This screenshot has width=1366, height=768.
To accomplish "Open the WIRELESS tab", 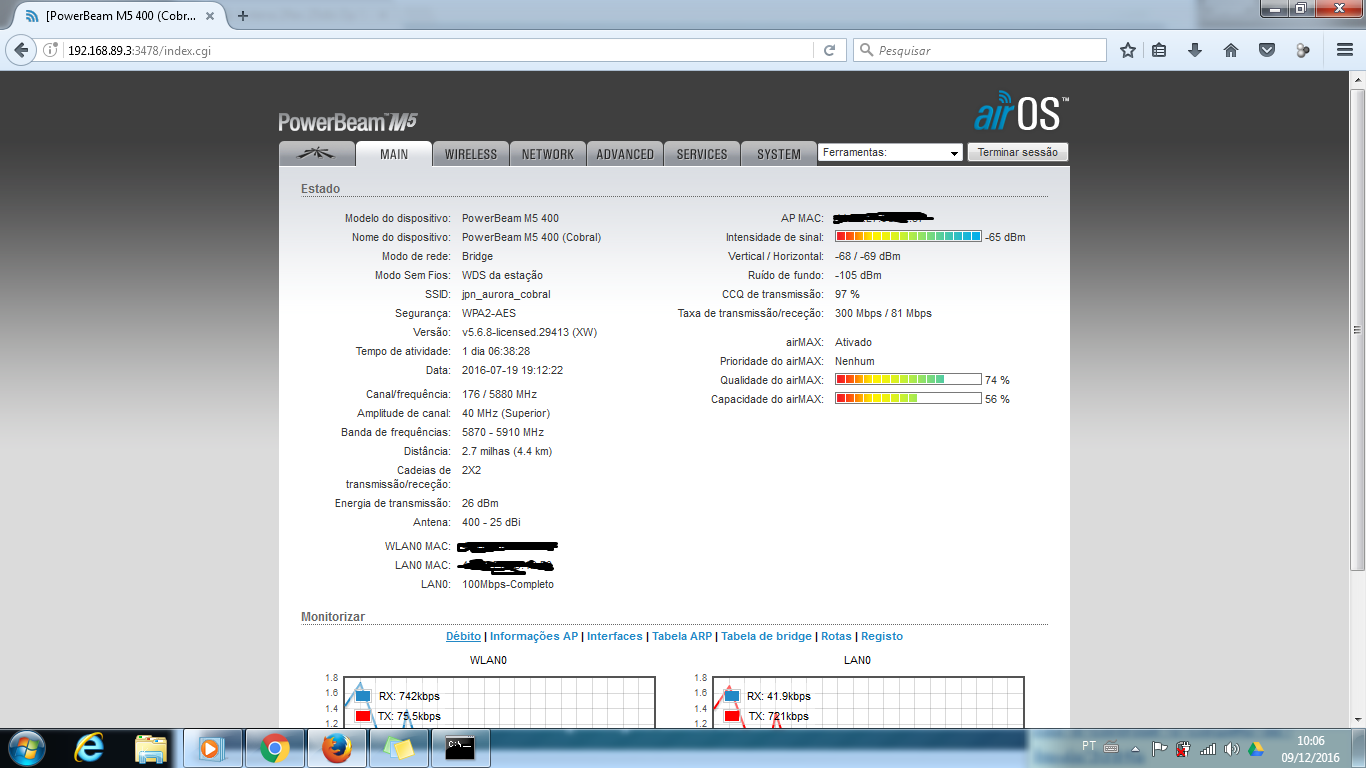I will point(471,154).
